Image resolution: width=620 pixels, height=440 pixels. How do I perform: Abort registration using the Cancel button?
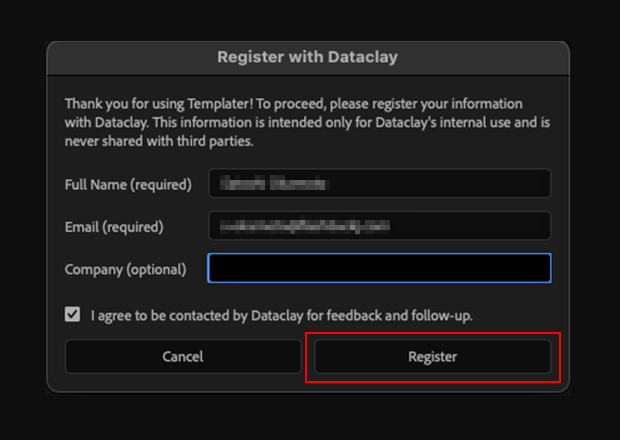tap(182, 357)
